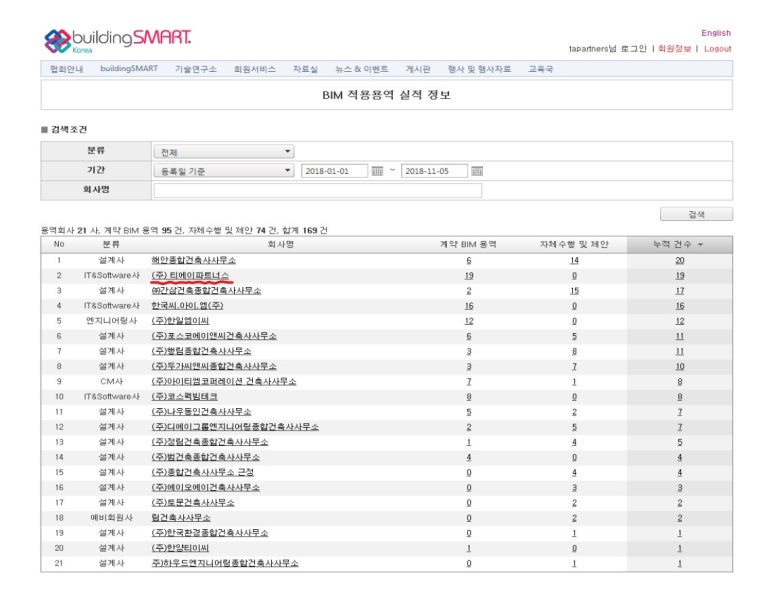Open the 등록일 기준 period dropdown
The image size is (773, 599).
224,171
